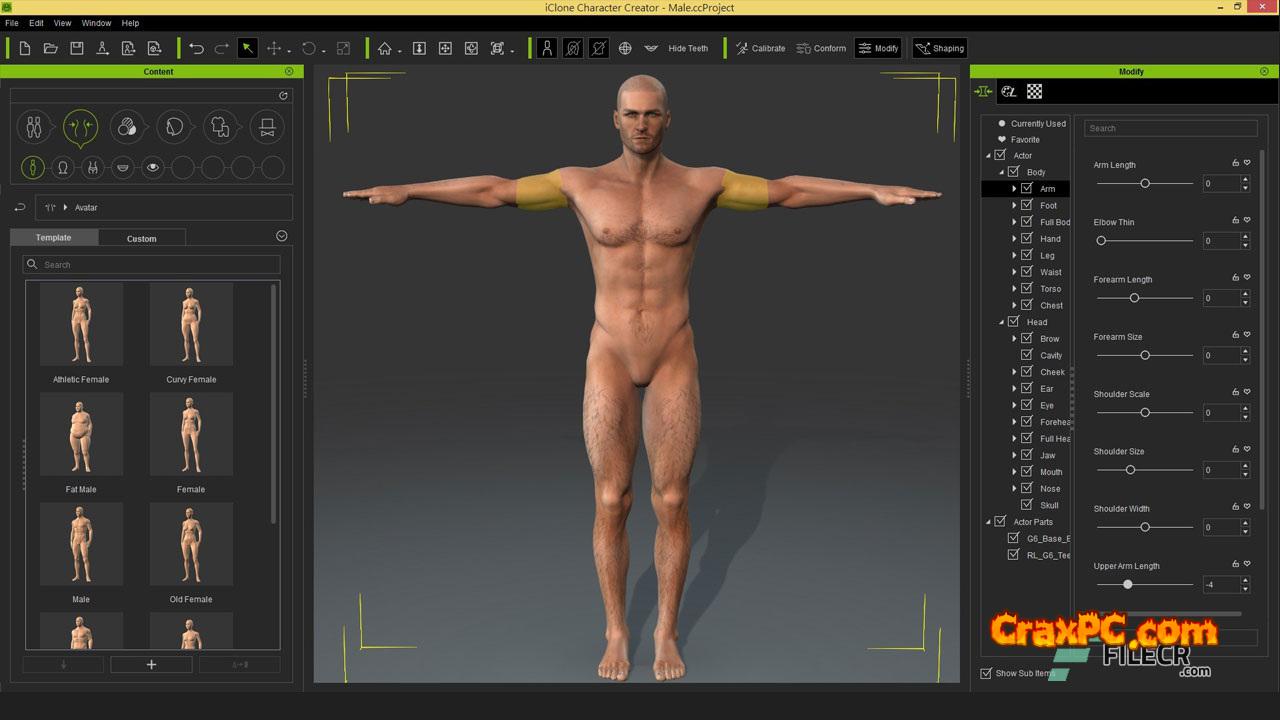Uncheck the Torso checkbox in tree
Image resolution: width=1280 pixels, height=720 pixels.
[1027, 289]
